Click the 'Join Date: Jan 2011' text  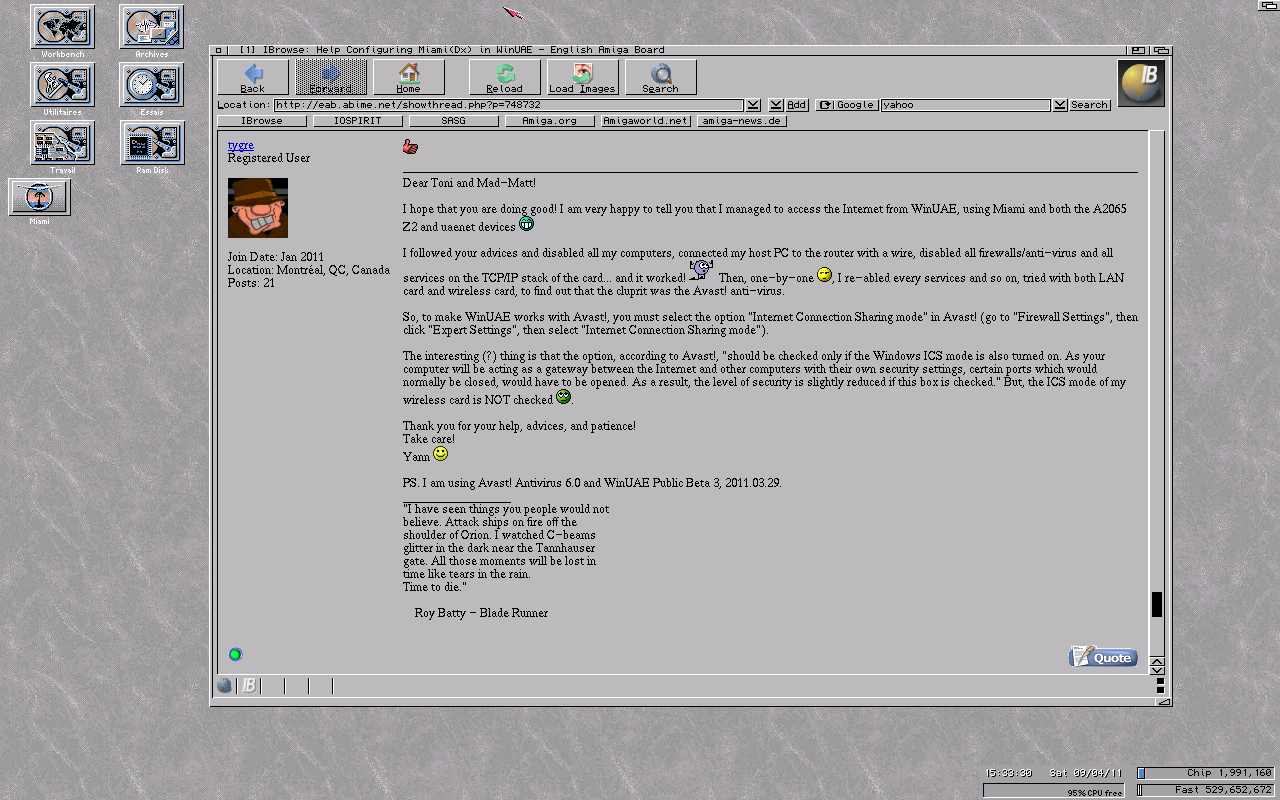coord(275,257)
